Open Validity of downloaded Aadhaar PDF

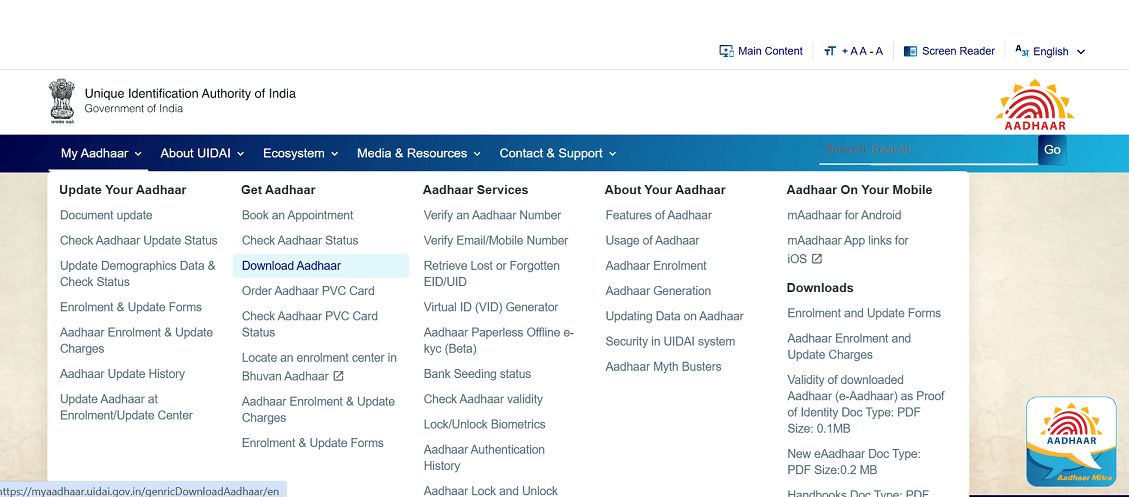point(866,404)
